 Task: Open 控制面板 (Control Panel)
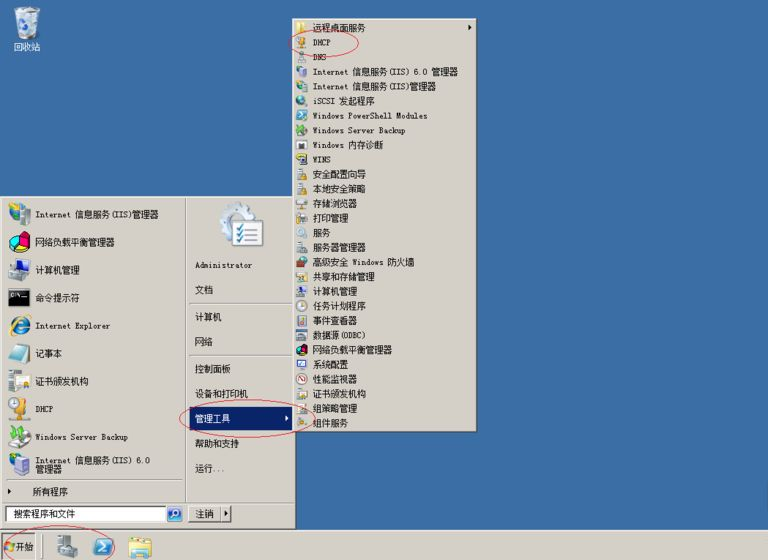tap(212, 369)
